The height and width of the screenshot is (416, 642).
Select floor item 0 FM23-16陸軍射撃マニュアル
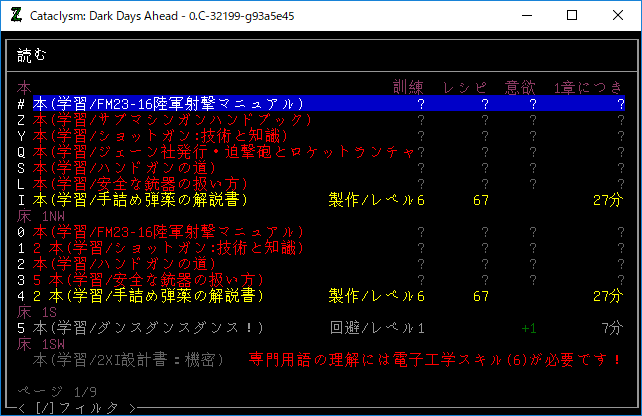pos(168,232)
